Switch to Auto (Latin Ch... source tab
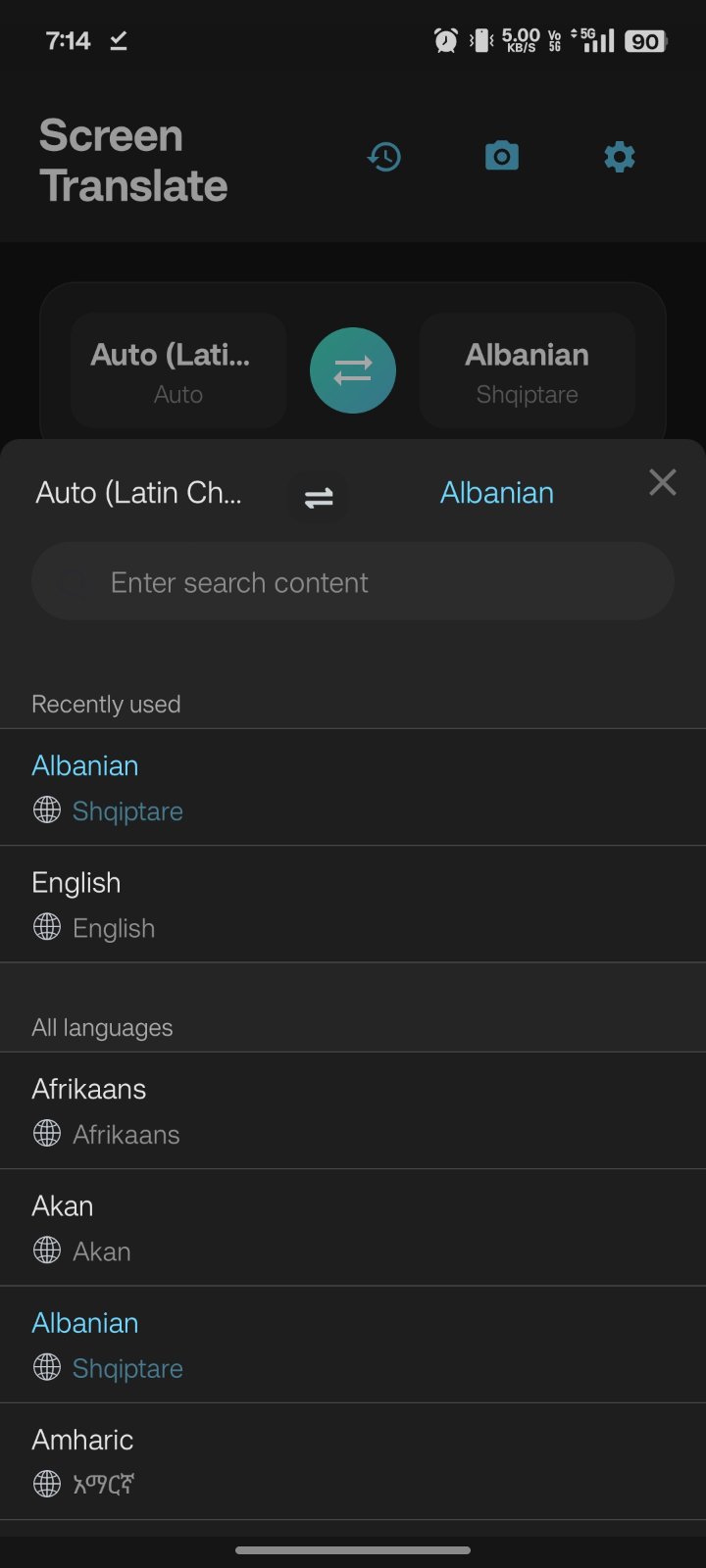Screen dimensions: 706x1568 138,493
